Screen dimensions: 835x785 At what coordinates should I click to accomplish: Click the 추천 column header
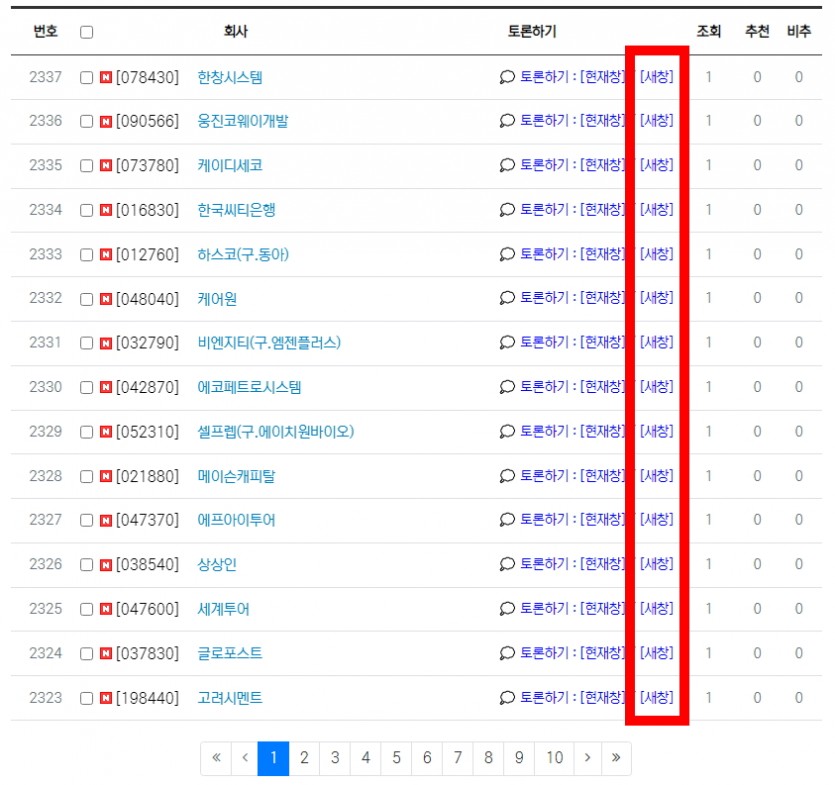click(757, 31)
